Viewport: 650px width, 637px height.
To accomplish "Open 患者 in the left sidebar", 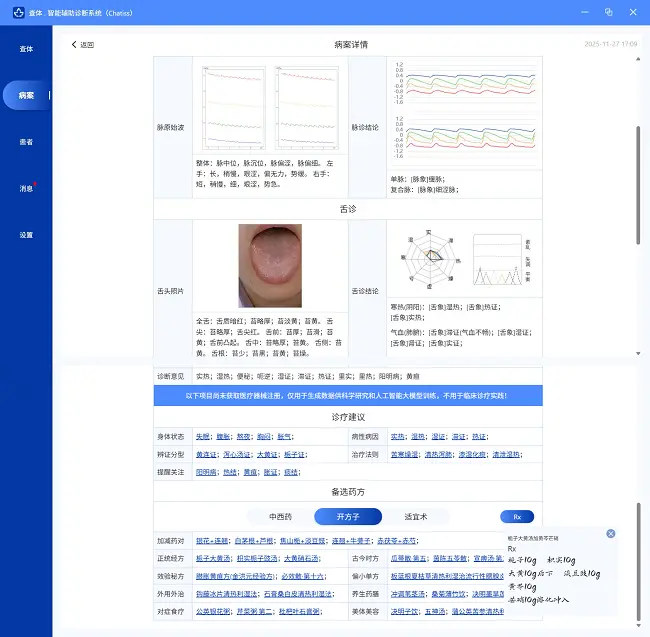I will click(26, 142).
